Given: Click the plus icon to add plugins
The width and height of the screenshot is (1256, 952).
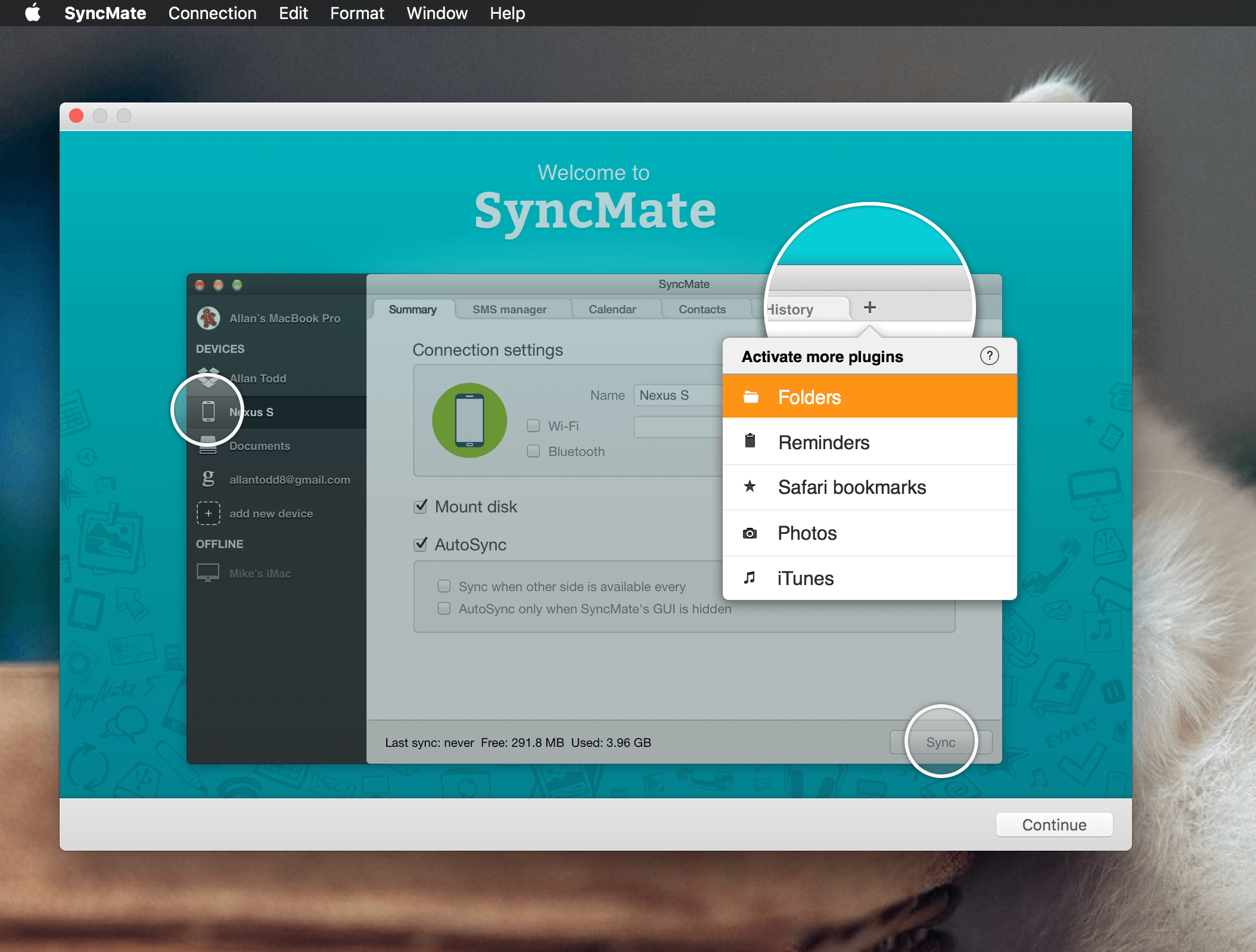Looking at the screenshot, I should pos(869,307).
